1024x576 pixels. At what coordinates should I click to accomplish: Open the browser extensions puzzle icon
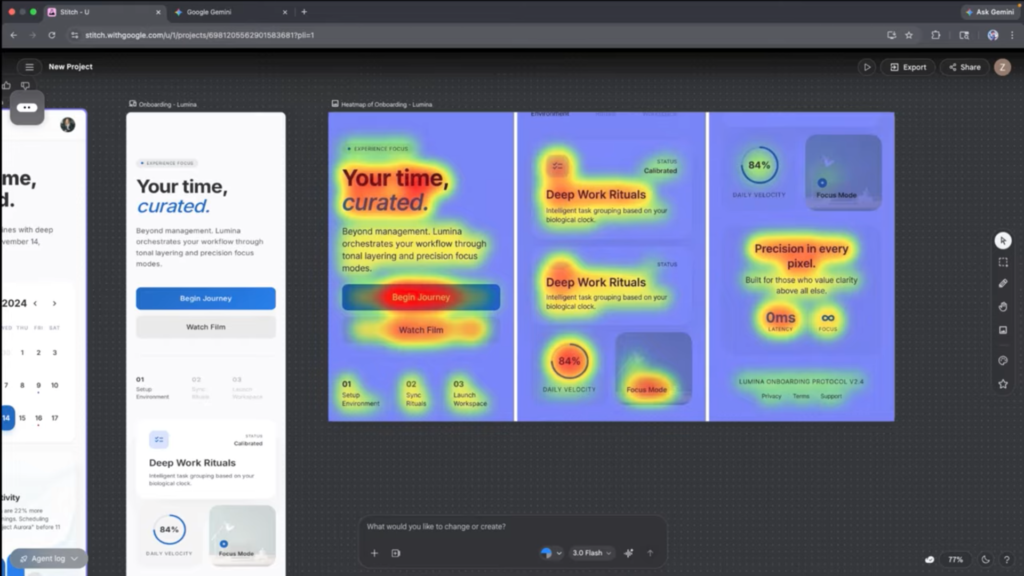(x=936, y=35)
